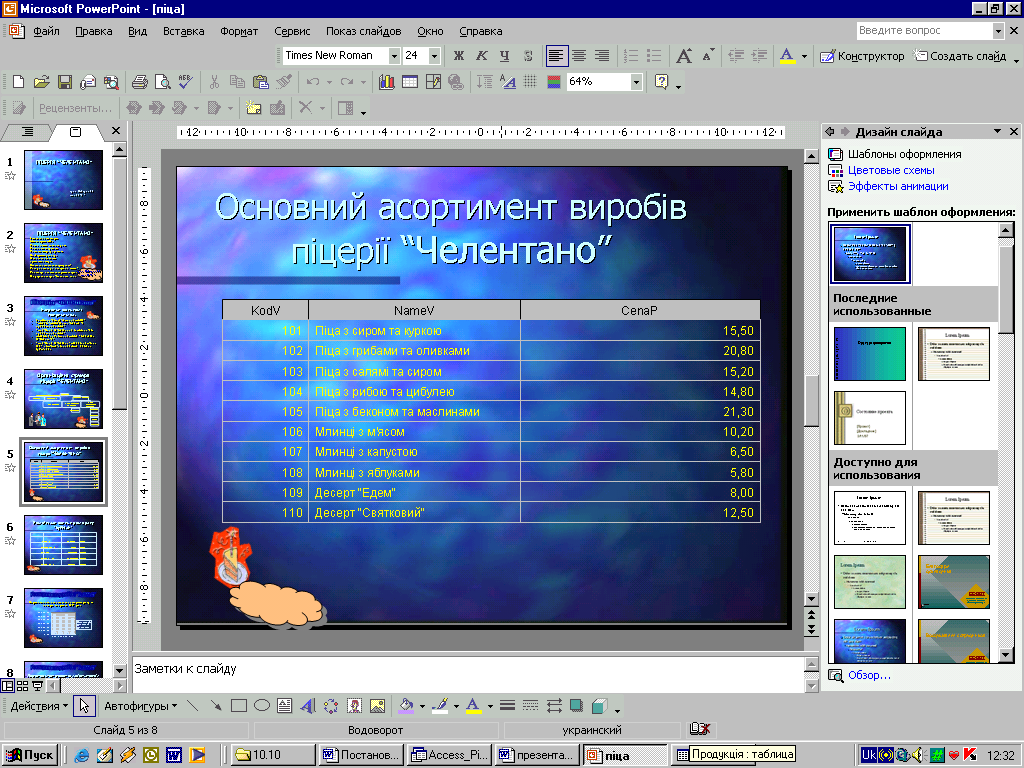Select the Oval drawing tool

click(x=261, y=705)
